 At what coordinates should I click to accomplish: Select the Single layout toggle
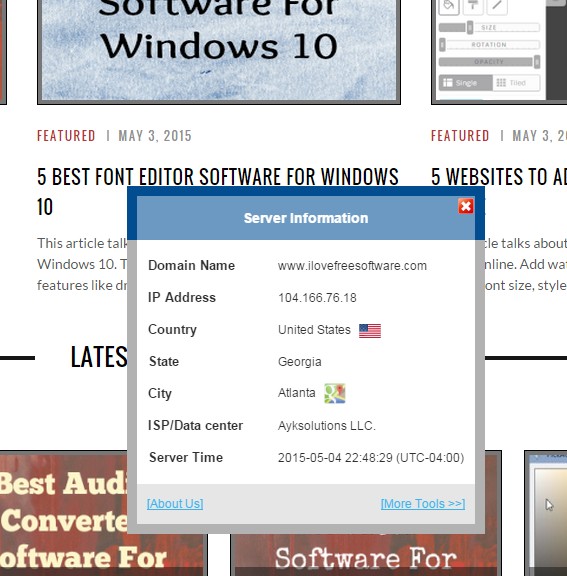(466, 83)
